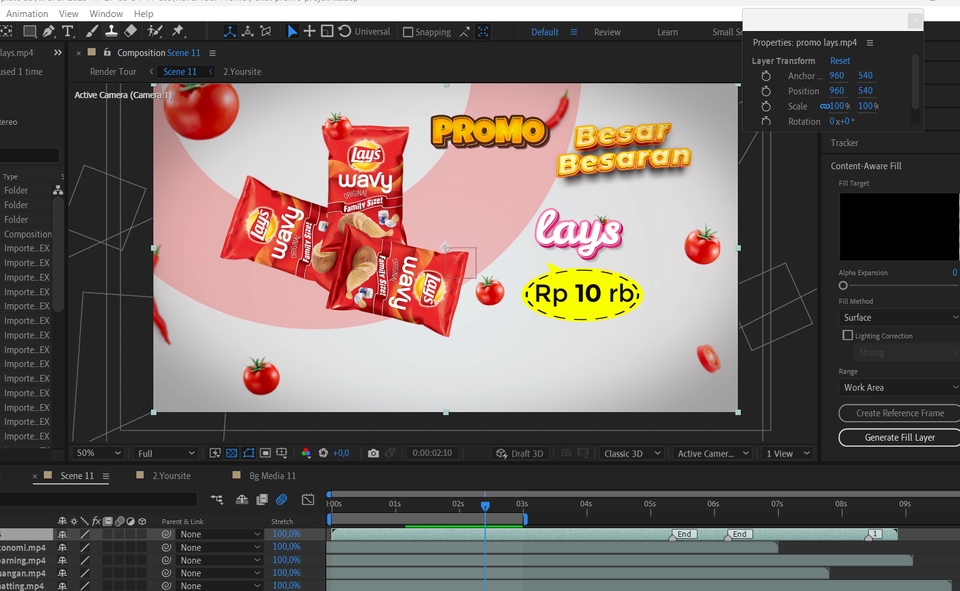Select the Puppet Pin tool

178,31
